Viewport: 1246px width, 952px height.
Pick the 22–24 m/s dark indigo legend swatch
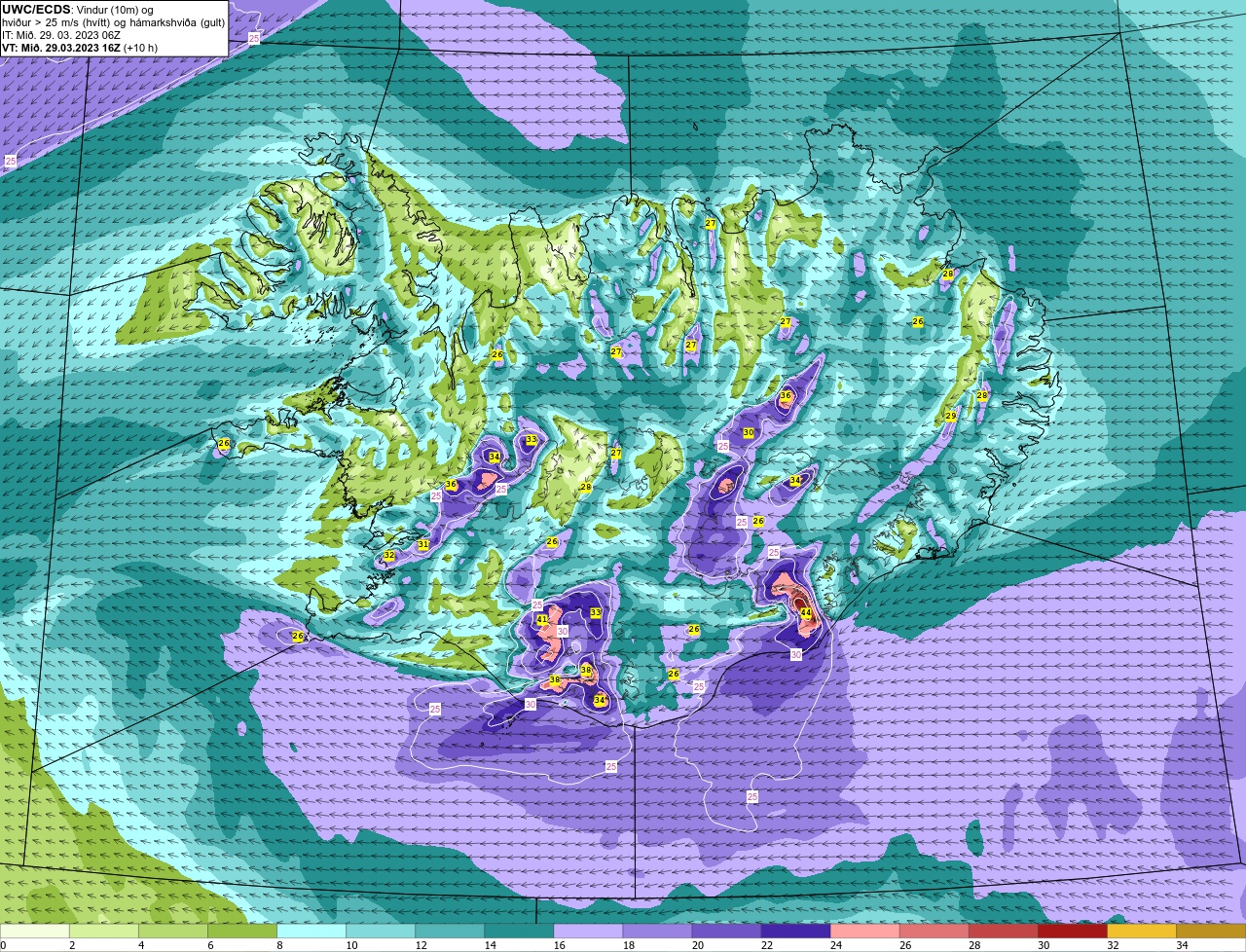pos(795,932)
